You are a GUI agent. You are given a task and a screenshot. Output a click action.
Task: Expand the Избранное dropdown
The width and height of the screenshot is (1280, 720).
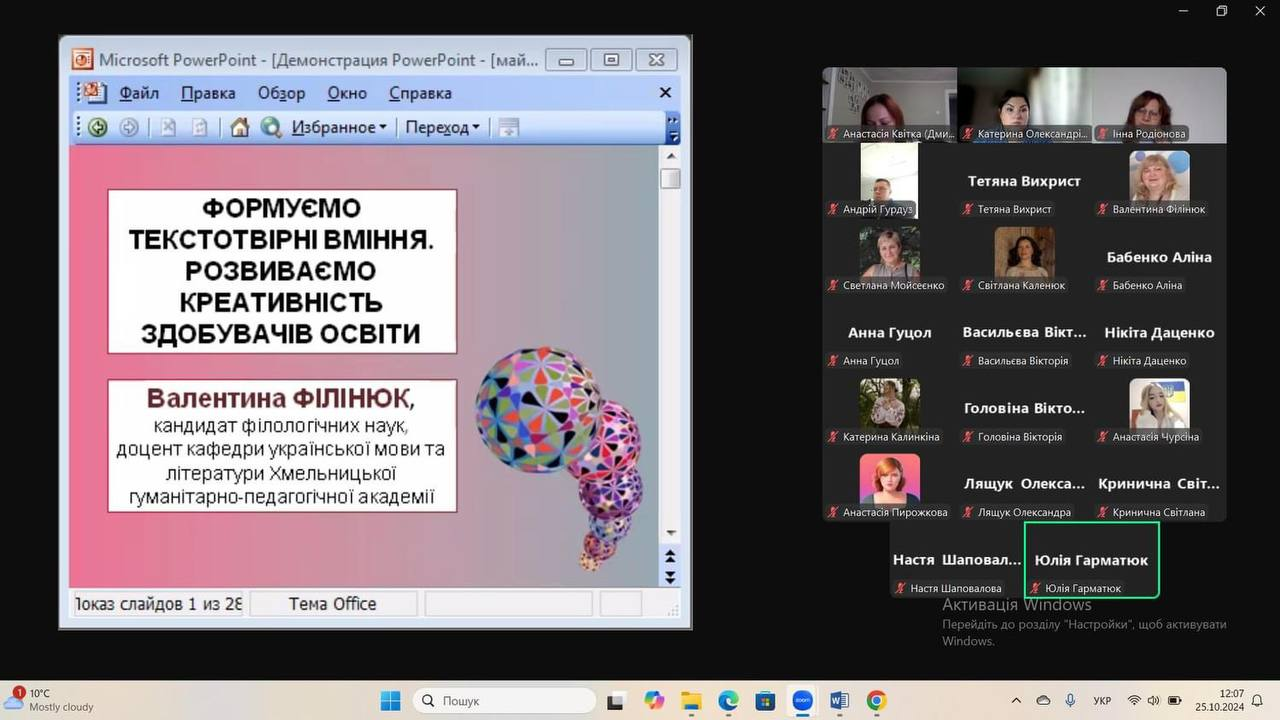[x=339, y=127]
